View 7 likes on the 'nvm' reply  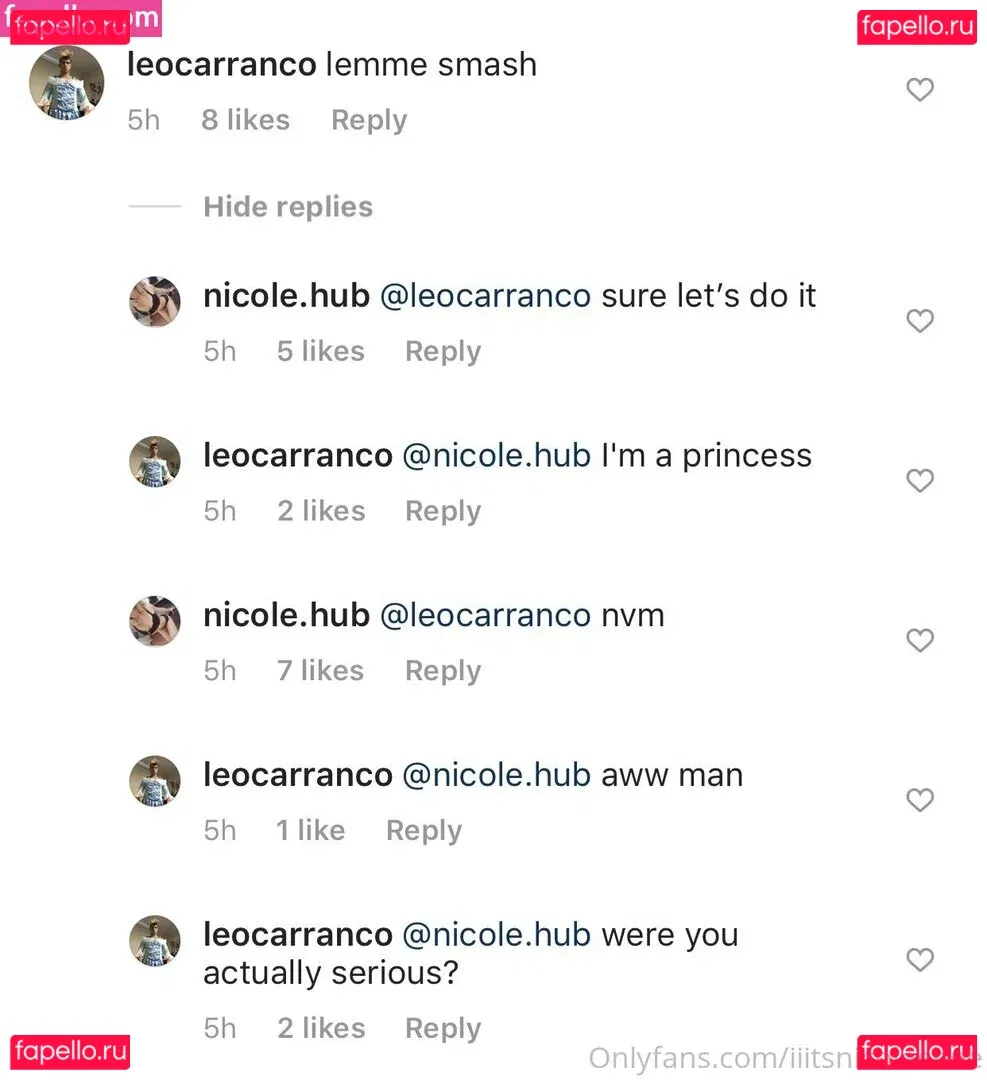pos(320,670)
